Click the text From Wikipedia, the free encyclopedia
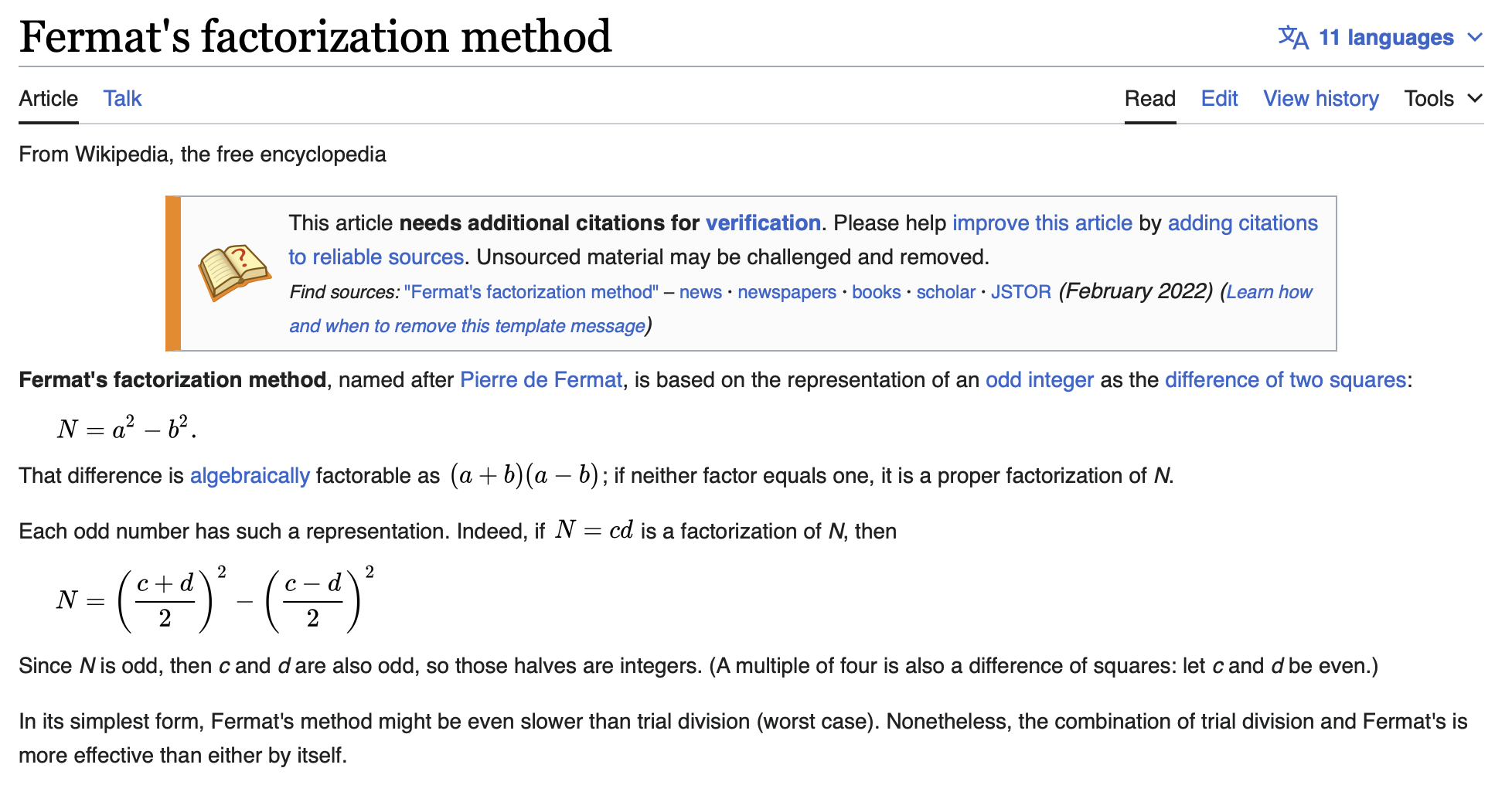1512x802 pixels. coord(203,155)
